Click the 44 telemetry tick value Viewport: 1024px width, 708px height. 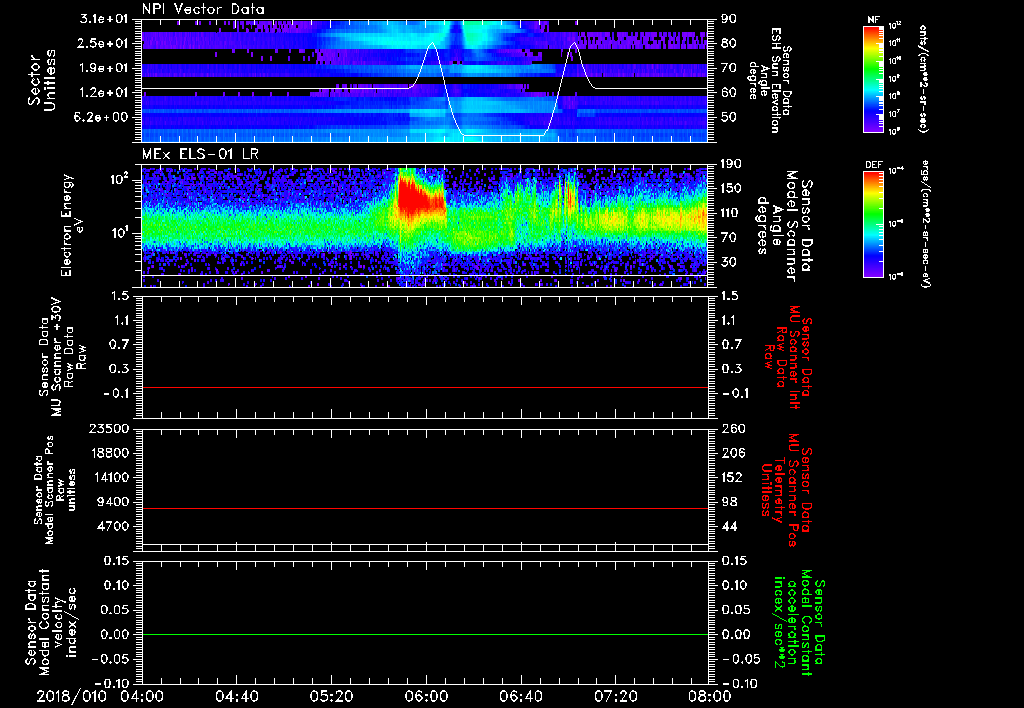(x=729, y=526)
